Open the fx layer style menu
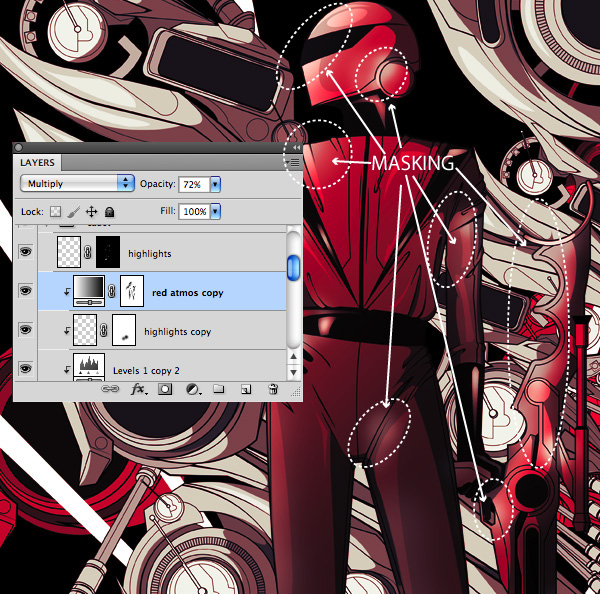Viewport: 600px width, 594px height. [x=139, y=389]
